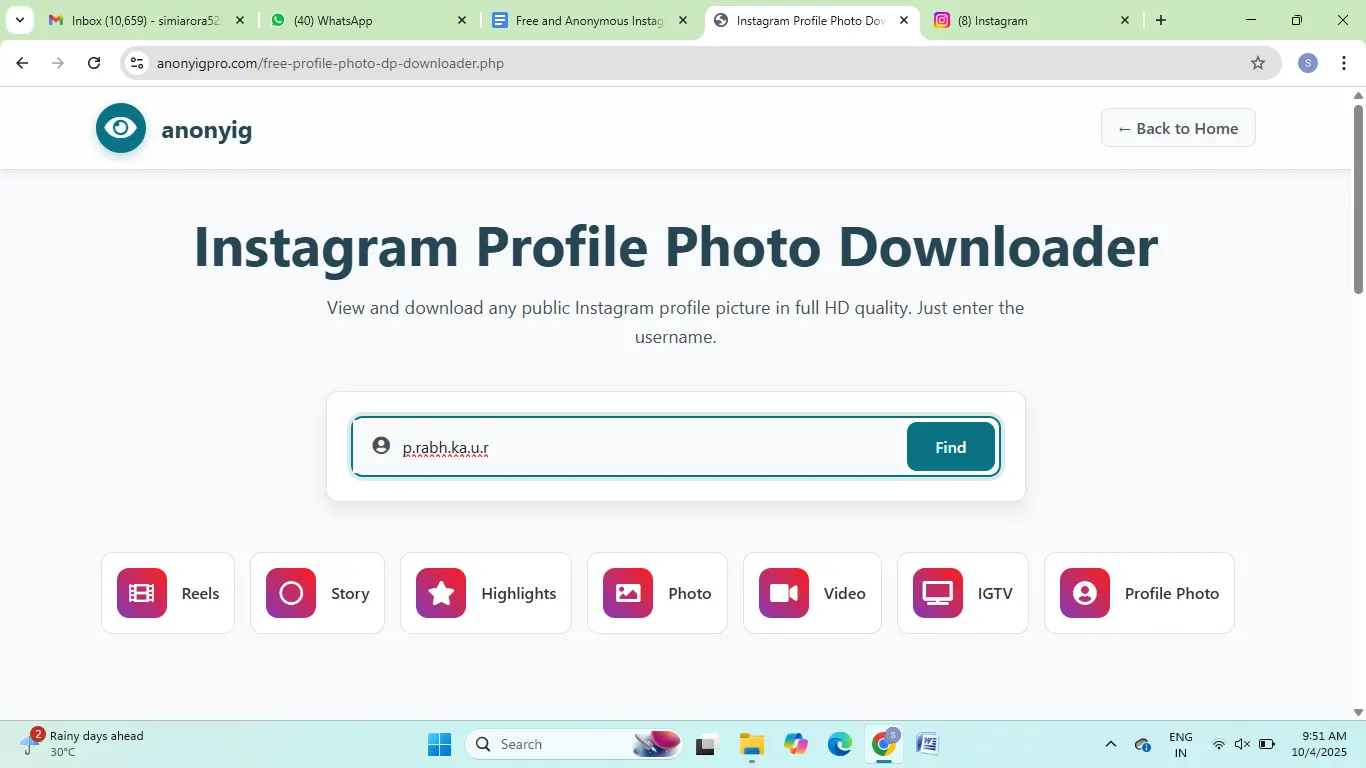Click the ENG IN language indicator
Image resolution: width=1366 pixels, height=768 pixels.
click(1181, 744)
